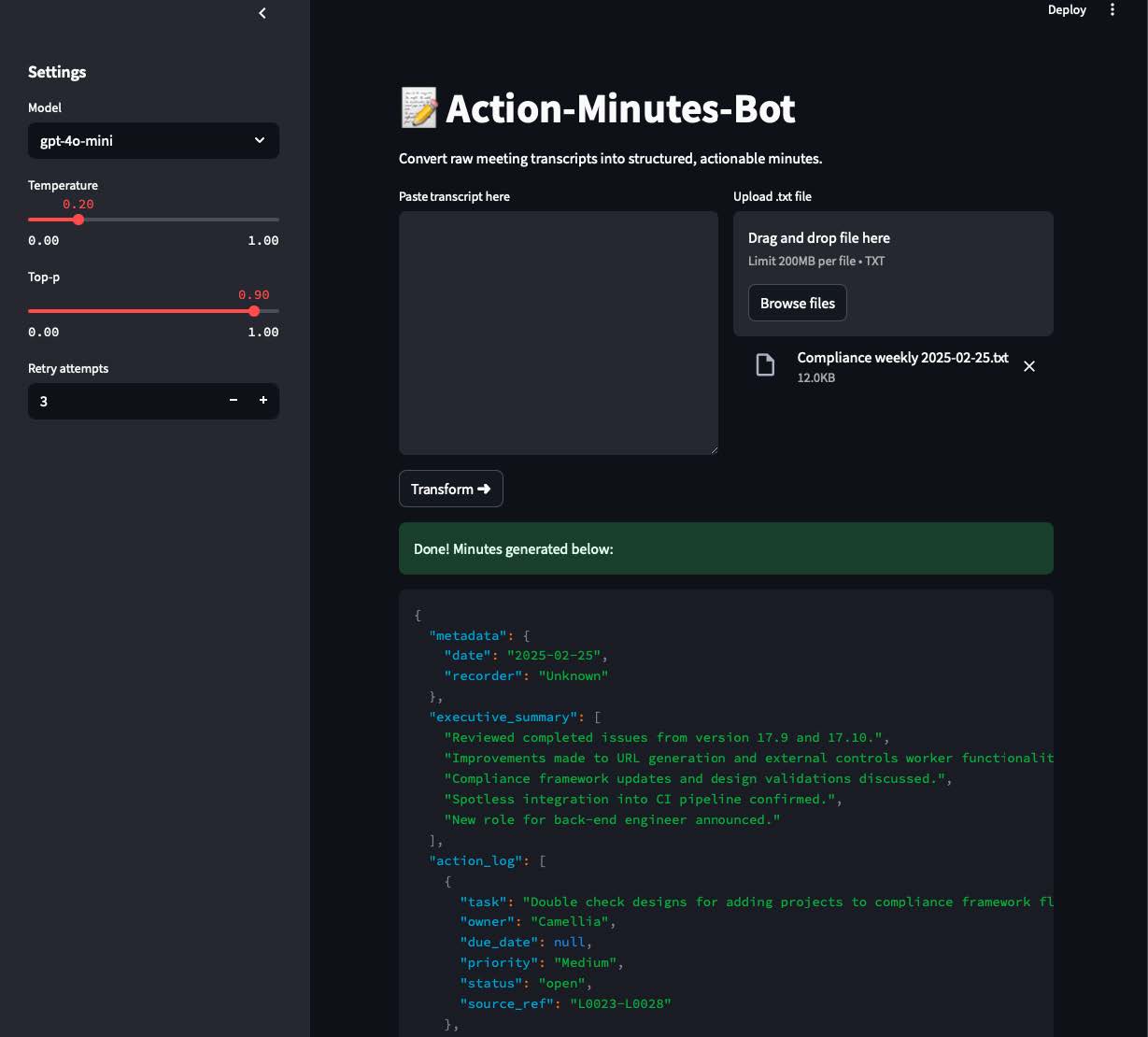Click the notepad emoji in the title
This screenshot has width=1148, height=1037.
(418, 108)
